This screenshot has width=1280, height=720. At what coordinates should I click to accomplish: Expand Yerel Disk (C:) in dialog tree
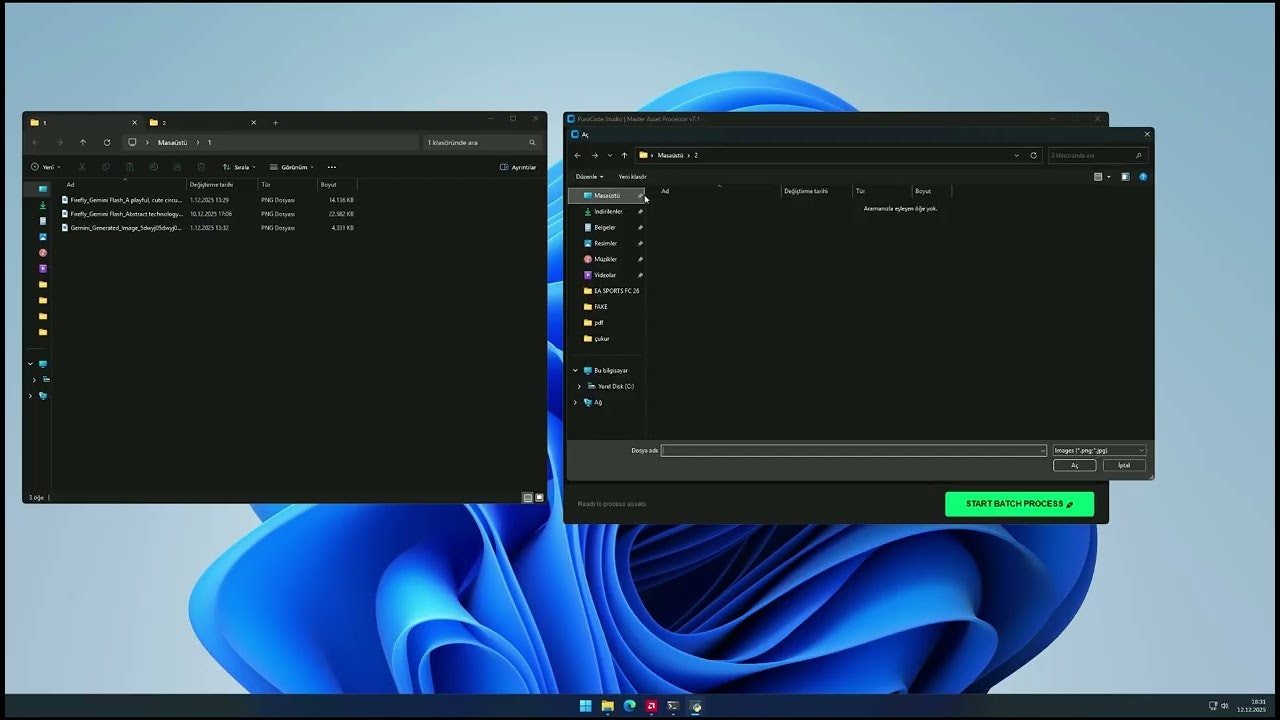tap(579, 386)
